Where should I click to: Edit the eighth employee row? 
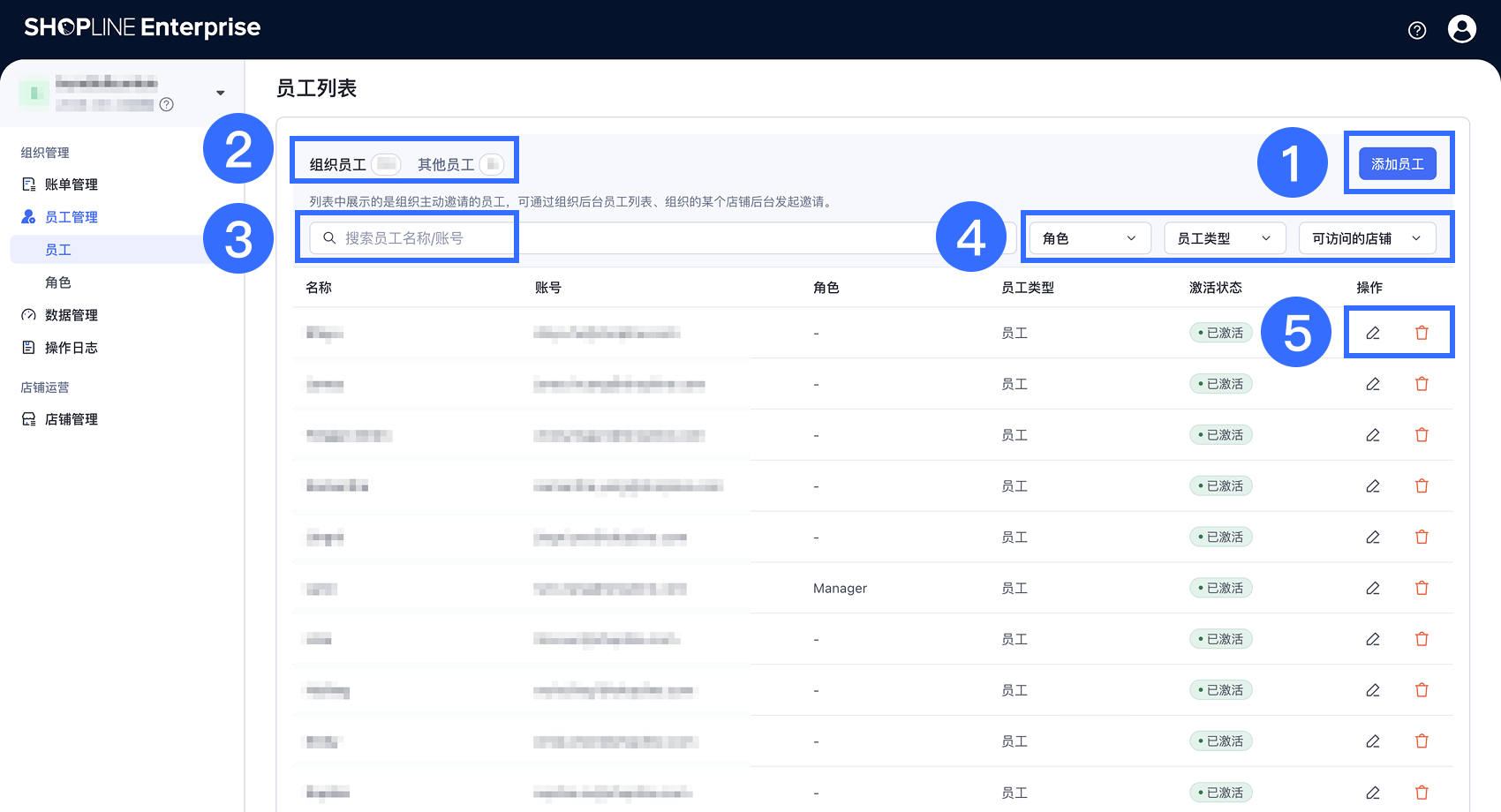[x=1373, y=690]
